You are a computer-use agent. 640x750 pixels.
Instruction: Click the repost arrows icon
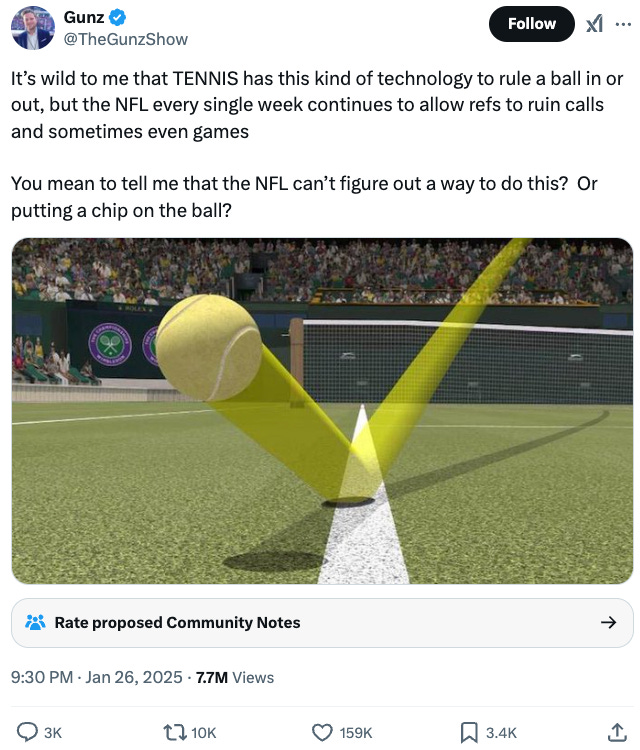click(175, 732)
